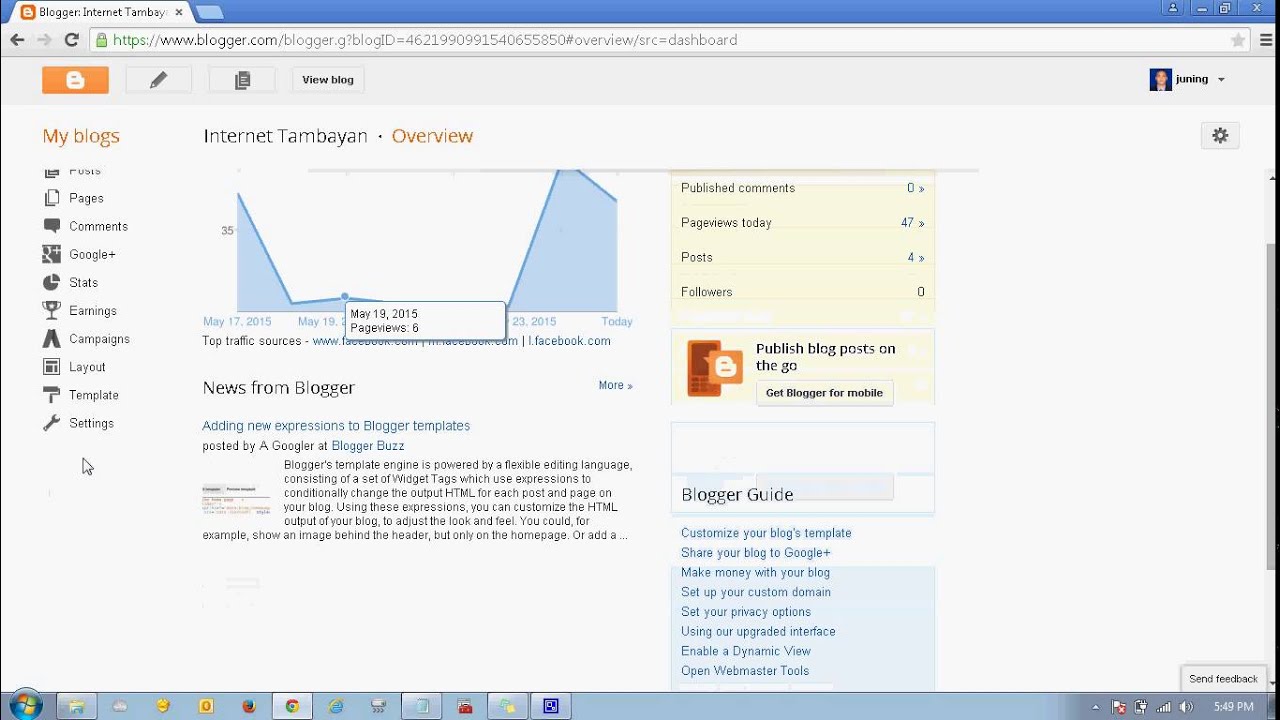Click the Pages document icon
Screen dimensions: 1280x720
(52, 198)
